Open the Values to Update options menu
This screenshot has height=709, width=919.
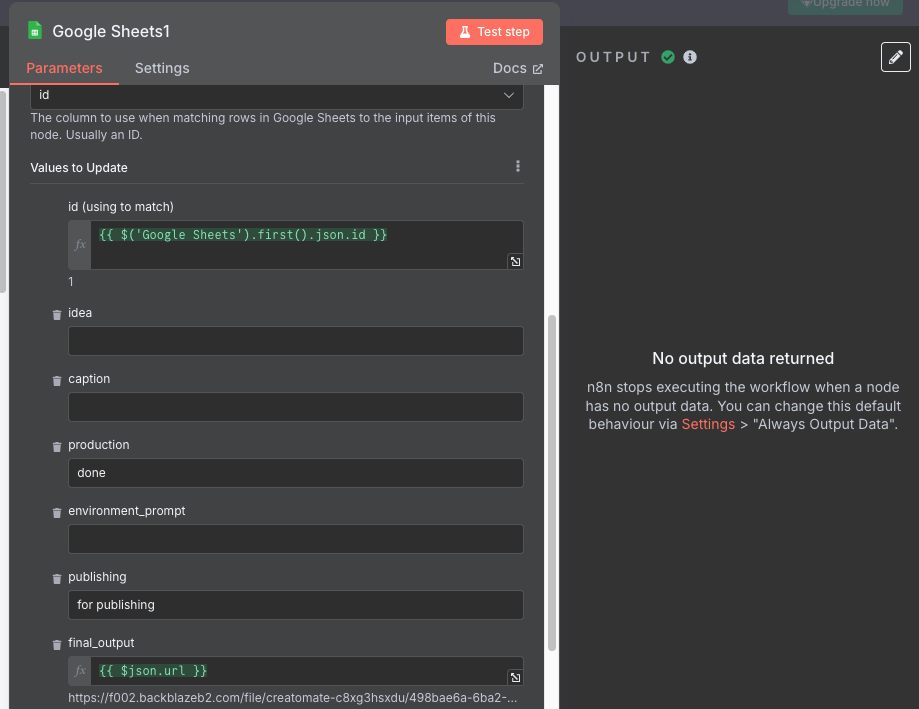coord(517,167)
